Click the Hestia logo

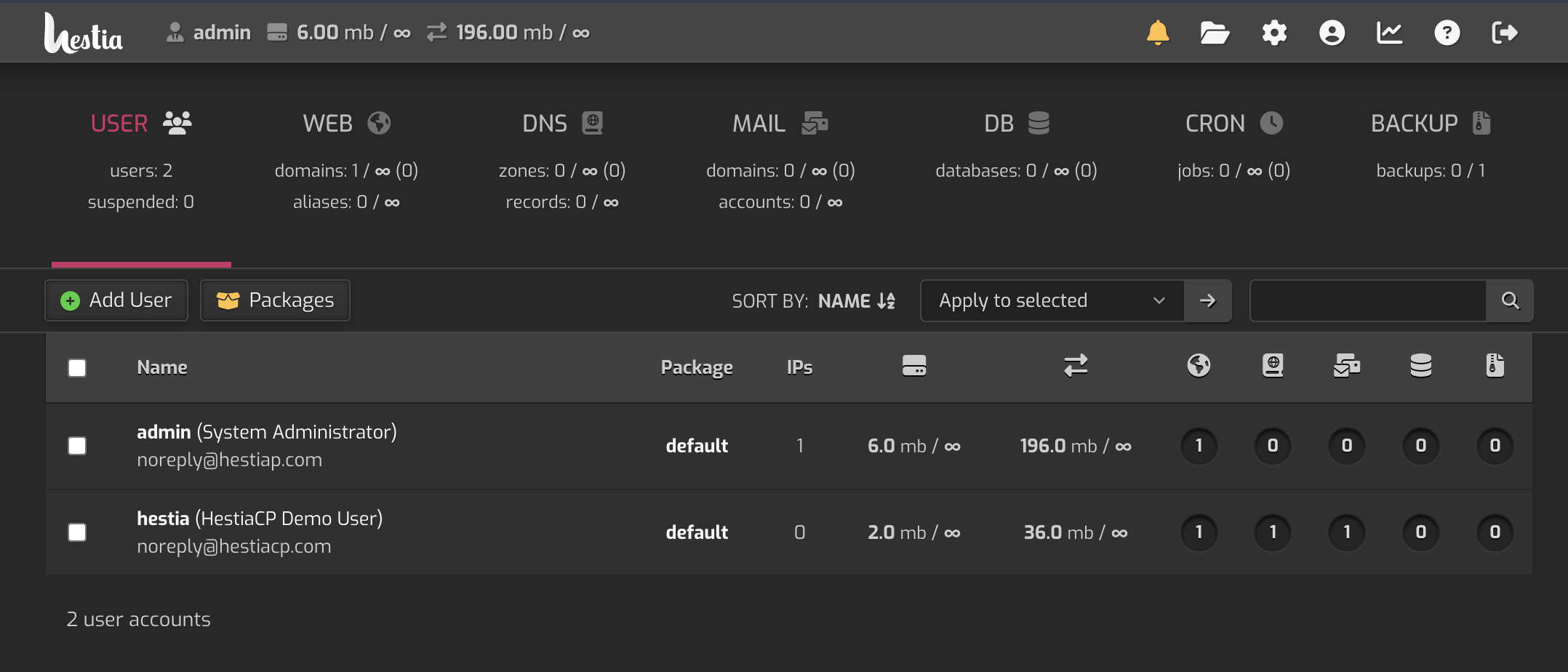84,33
